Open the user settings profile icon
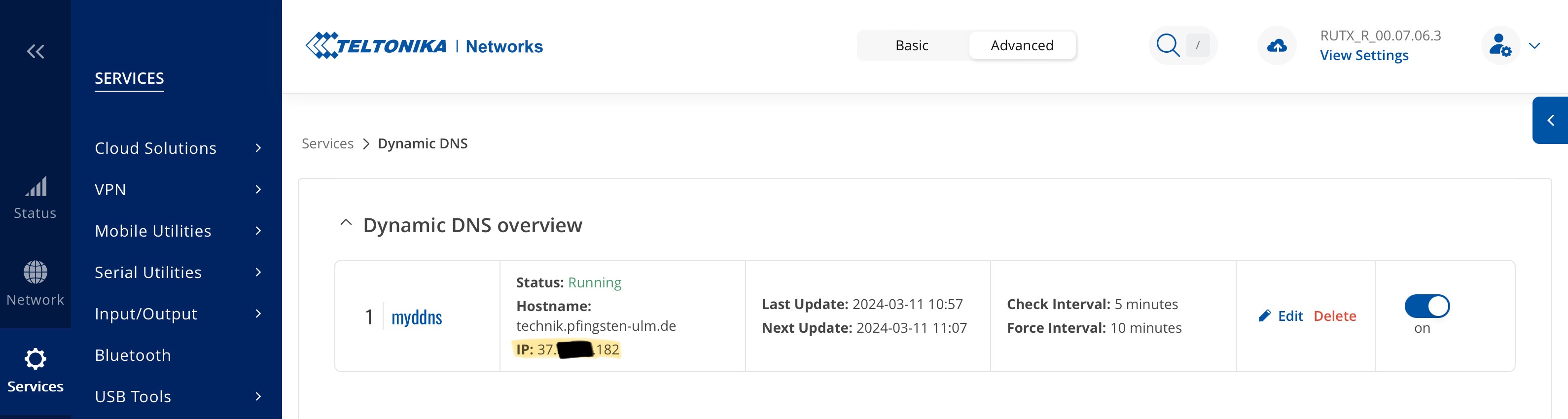Image resolution: width=1568 pixels, height=419 pixels. (1500, 46)
